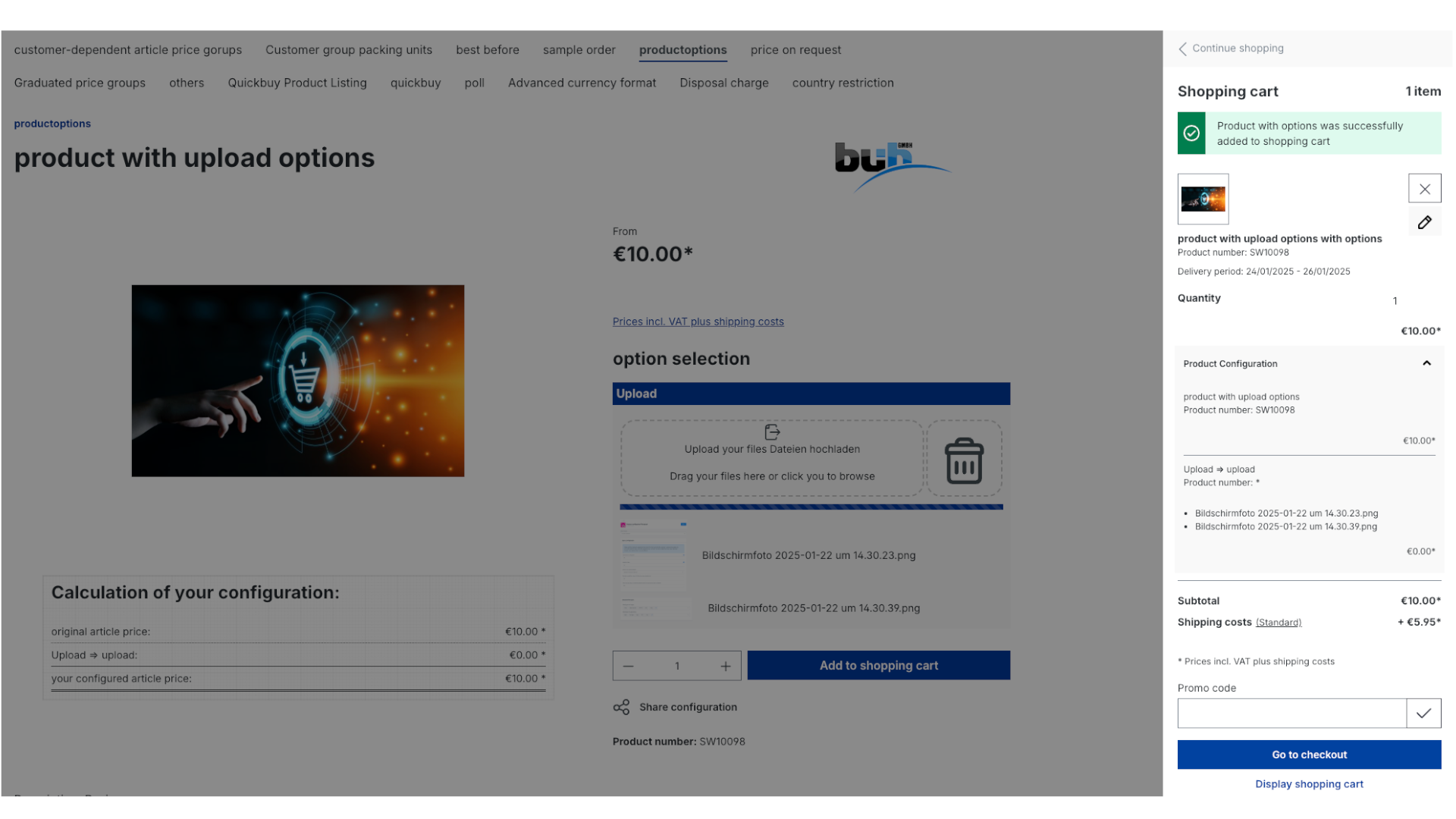Click Go to checkout button
This screenshot has width=1456, height=819.
1309,754
